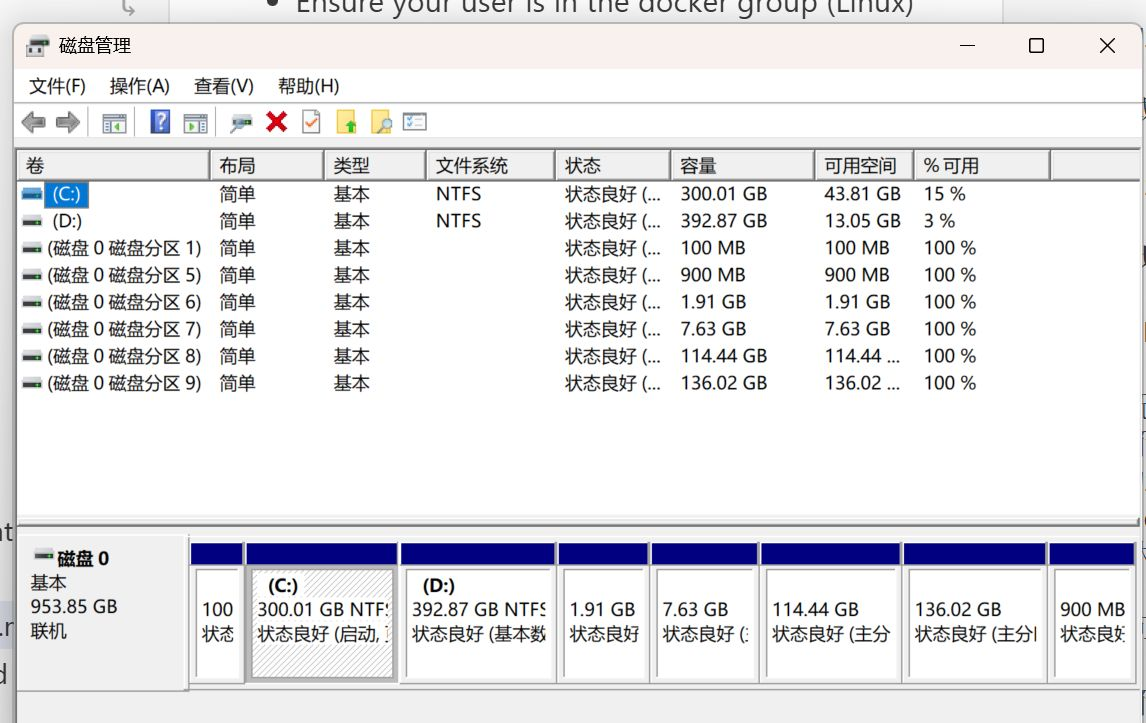Screen dimensions: 1146x723
Task: Click the drive icon of 磁盘分区 5 row
Action: (31, 276)
